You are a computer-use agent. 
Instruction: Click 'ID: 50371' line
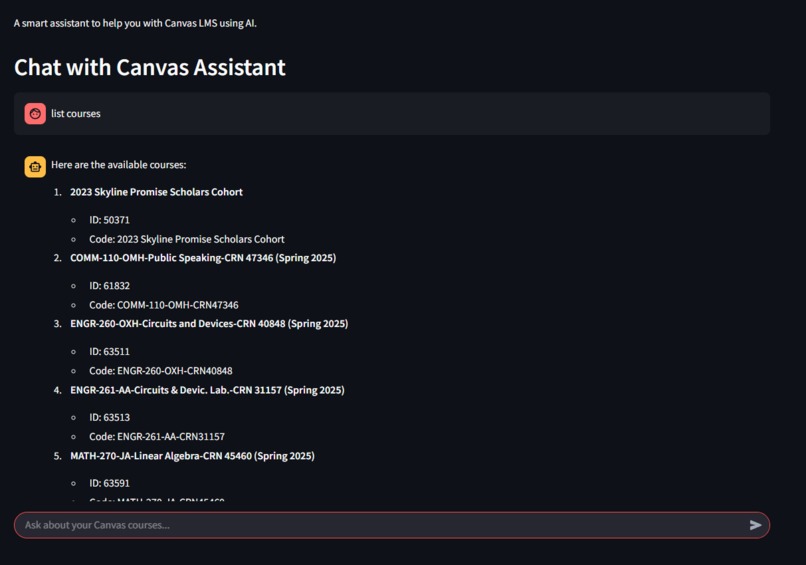click(109, 220)
